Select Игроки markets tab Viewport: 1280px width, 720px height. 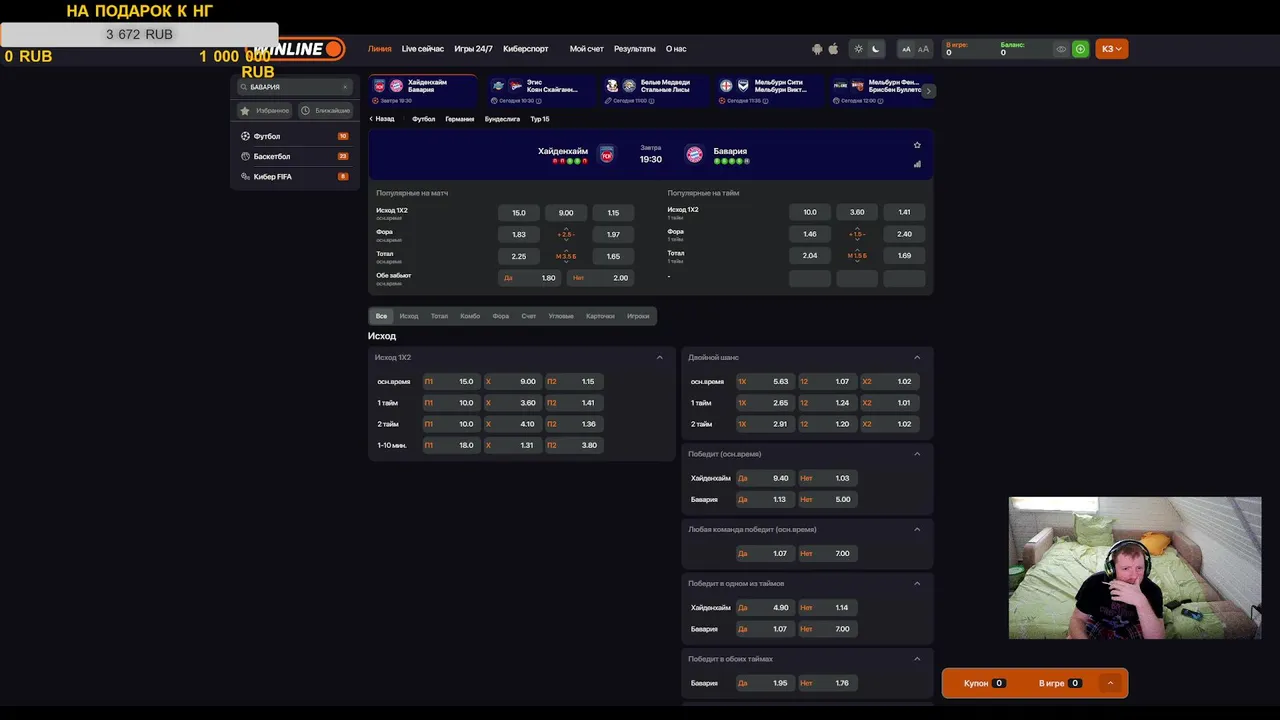coord(638,316)
